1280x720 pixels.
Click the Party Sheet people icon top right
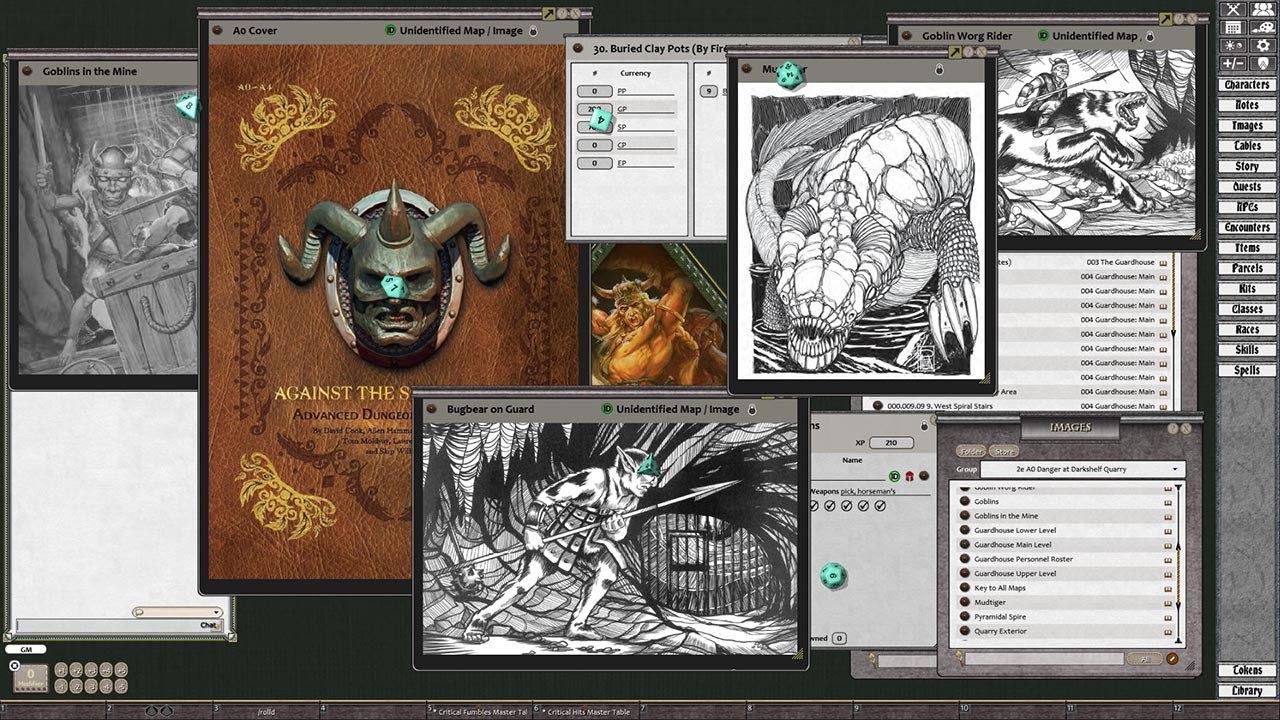(1262, 9)
